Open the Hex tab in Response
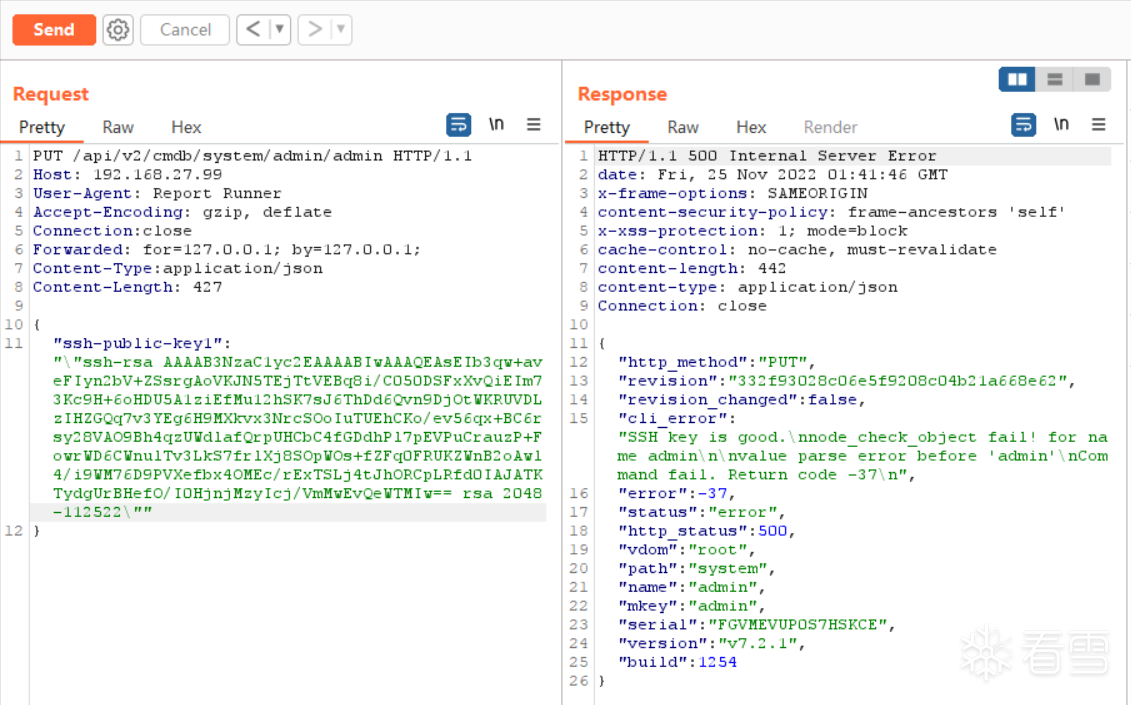1131x705 pixels. click(x=751, y=127)
